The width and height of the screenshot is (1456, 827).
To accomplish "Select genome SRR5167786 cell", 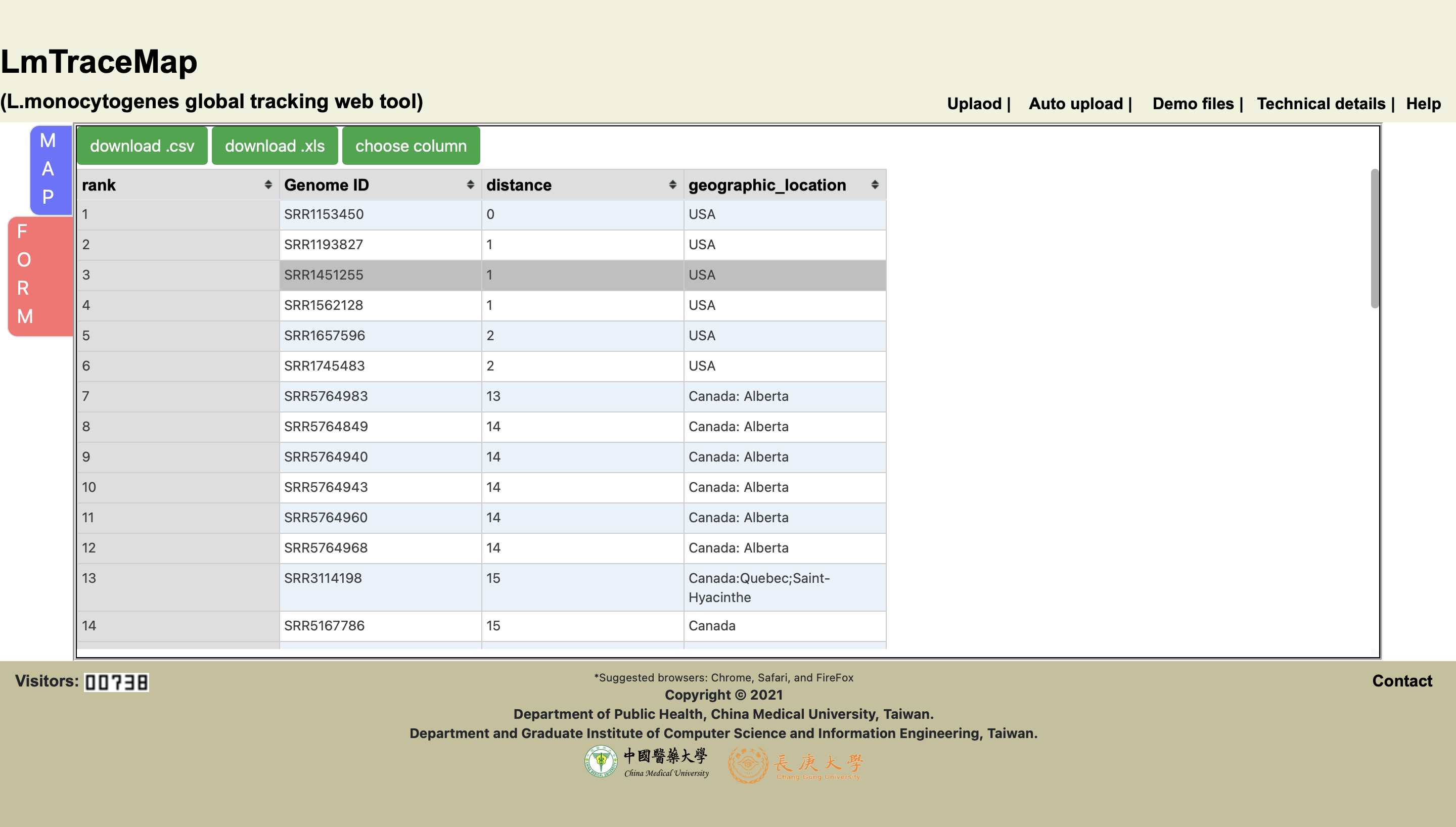I will coord(380,626).
